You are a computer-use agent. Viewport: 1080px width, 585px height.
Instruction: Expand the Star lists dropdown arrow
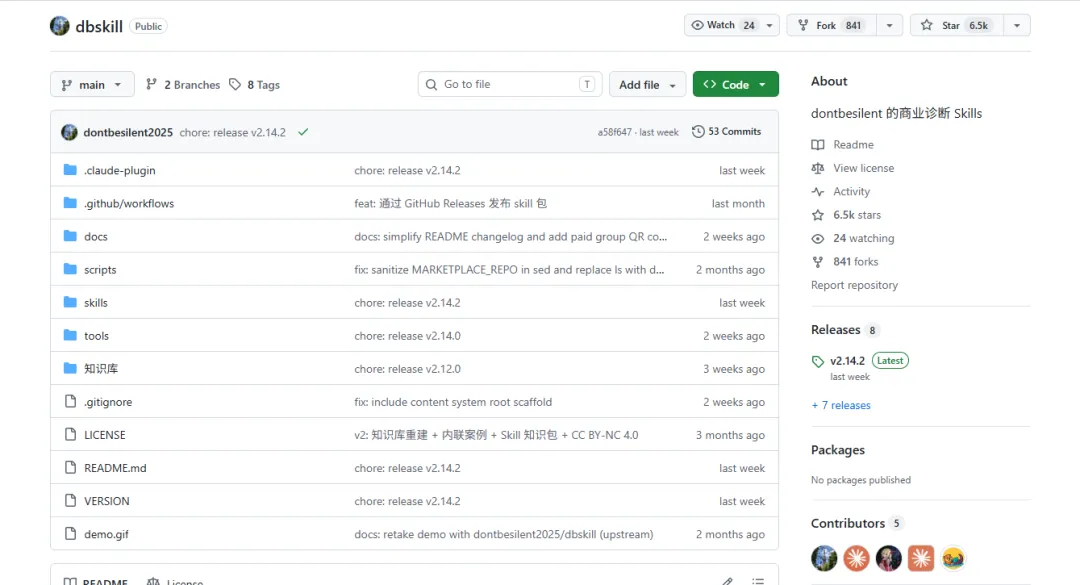coord(1017,25)
